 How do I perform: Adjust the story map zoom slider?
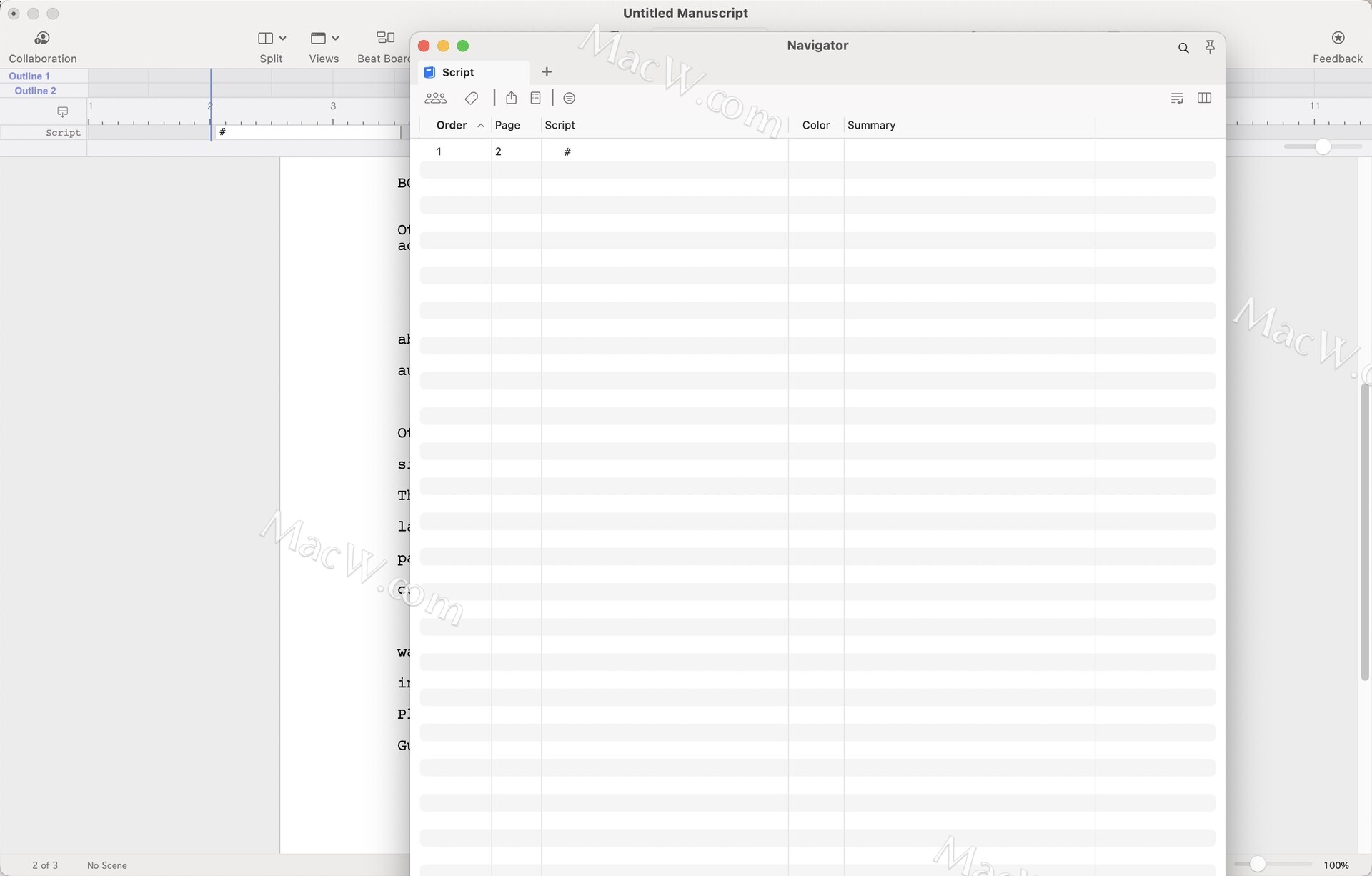1323,146
